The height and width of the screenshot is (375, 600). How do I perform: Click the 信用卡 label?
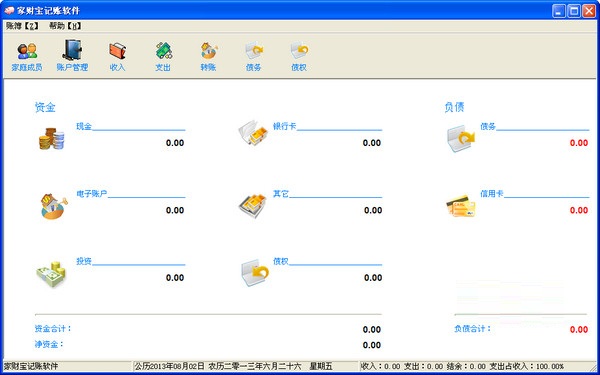[x=492, y=194]
